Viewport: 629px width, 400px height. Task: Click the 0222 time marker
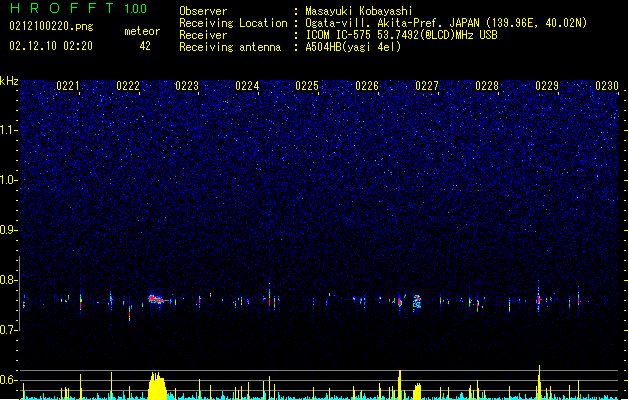(128, 86)
